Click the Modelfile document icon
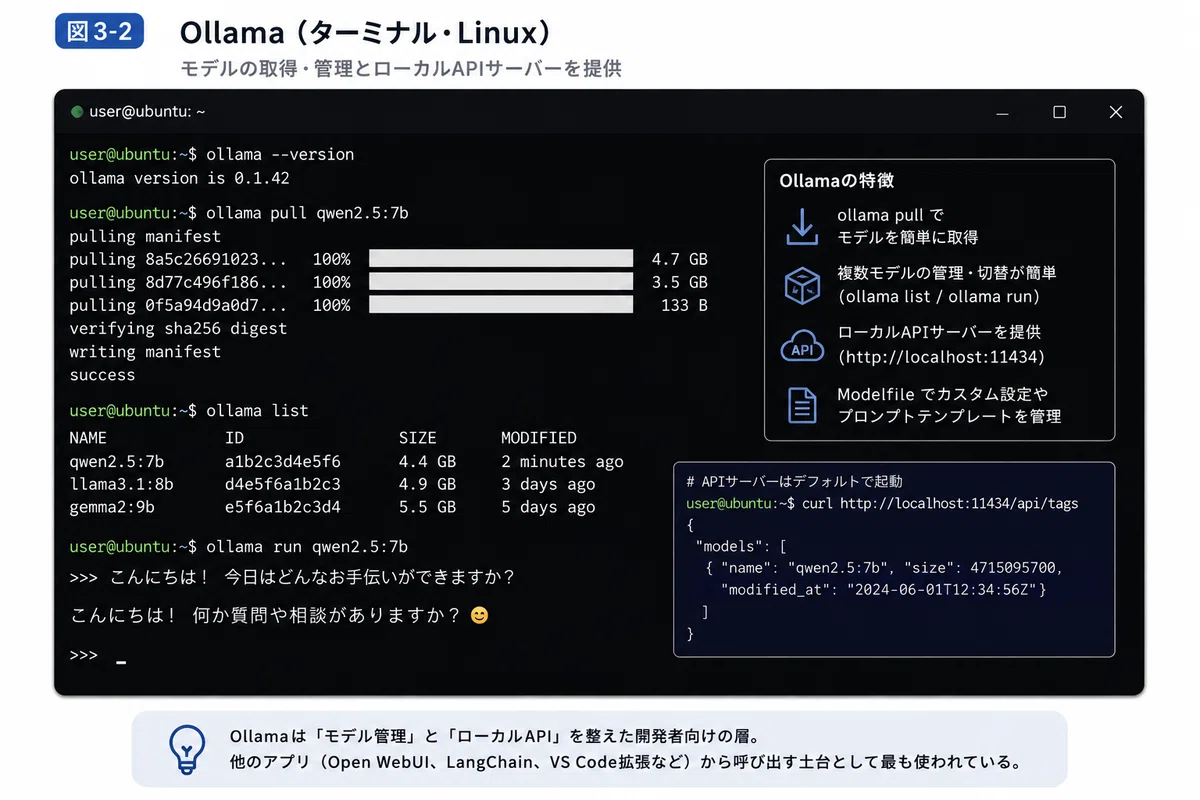The height and width of the screenshot is (800, 1200). [801, 405]
